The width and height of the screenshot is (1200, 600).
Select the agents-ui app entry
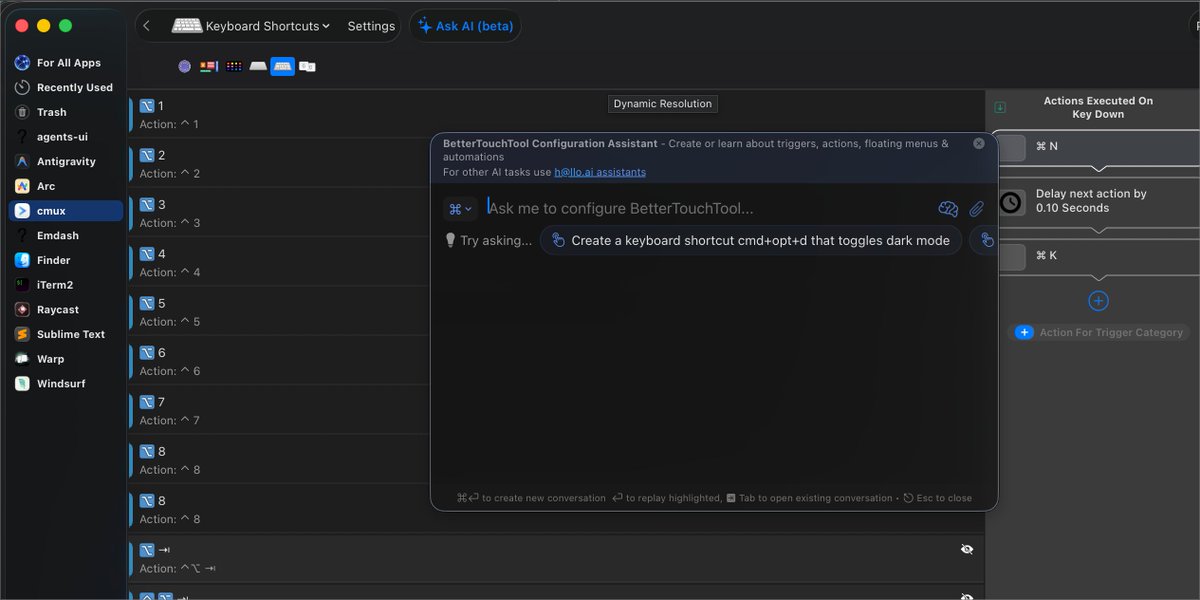click(x=66, y=137)
